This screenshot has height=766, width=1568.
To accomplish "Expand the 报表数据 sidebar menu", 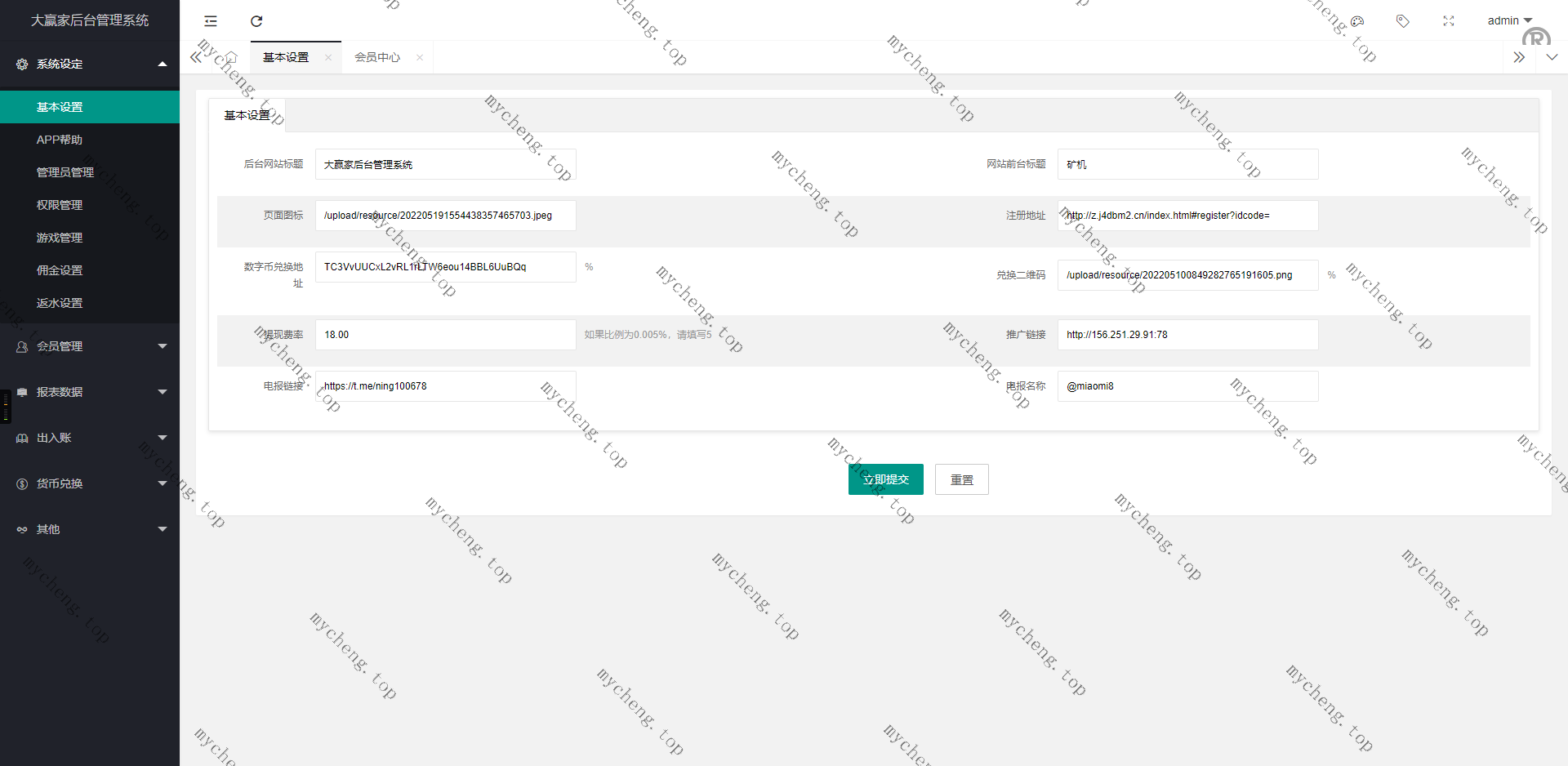I will point(90,392).
